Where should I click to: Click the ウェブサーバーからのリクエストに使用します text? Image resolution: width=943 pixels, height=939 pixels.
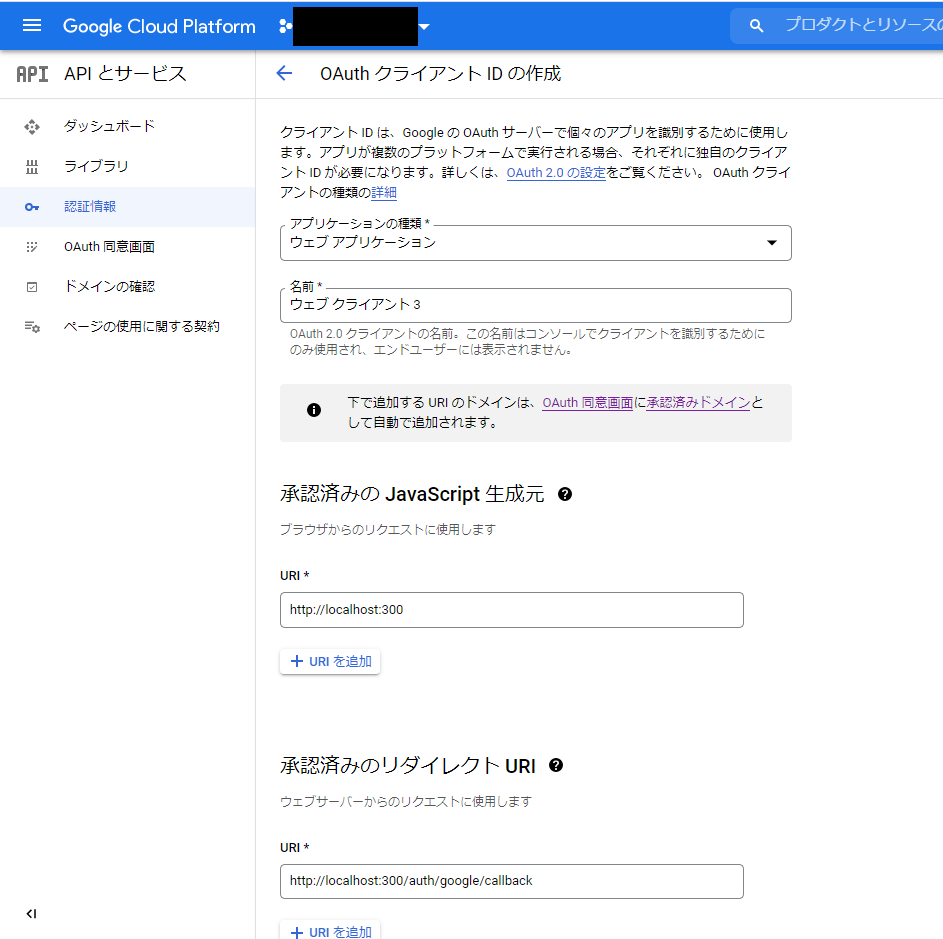click(406, 802)
